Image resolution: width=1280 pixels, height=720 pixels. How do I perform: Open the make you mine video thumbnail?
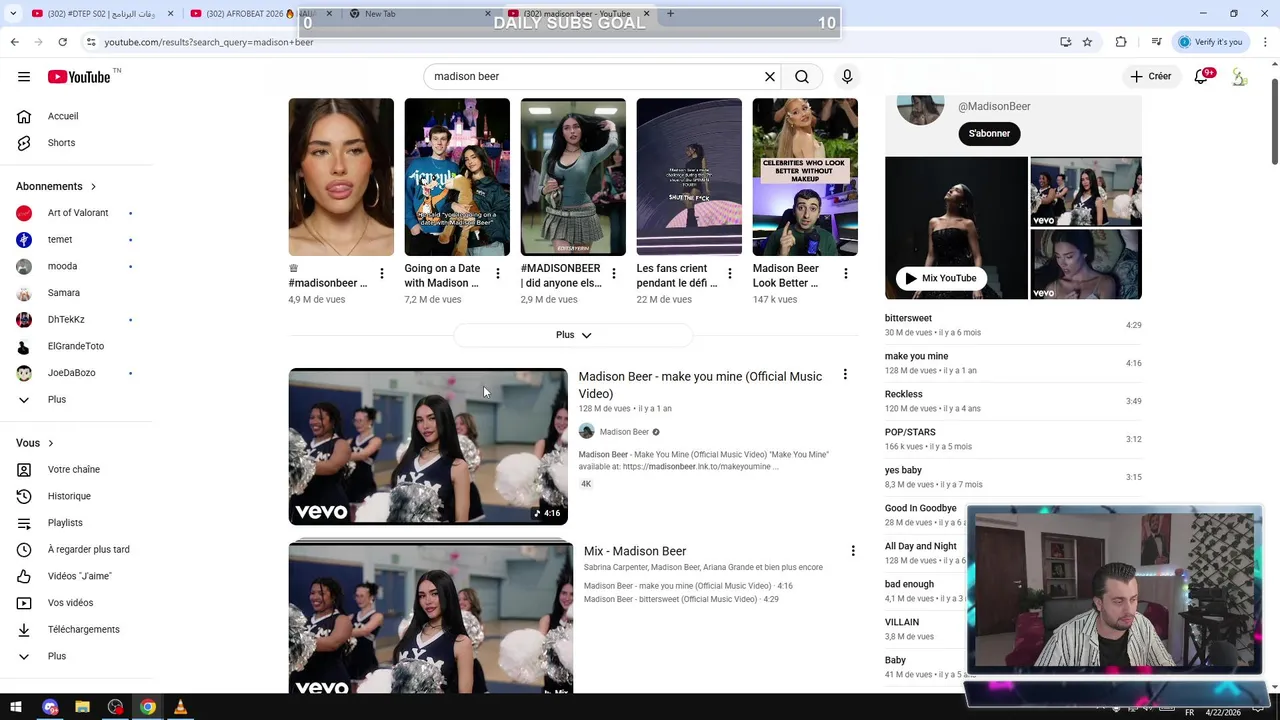428,447
